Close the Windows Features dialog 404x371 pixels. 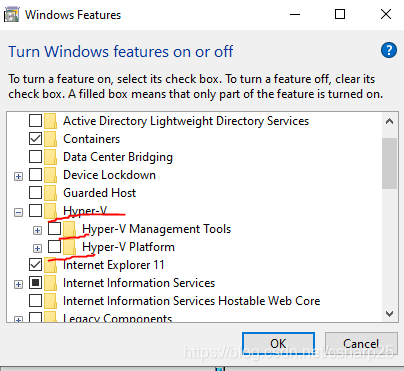(x=386, y=14)
